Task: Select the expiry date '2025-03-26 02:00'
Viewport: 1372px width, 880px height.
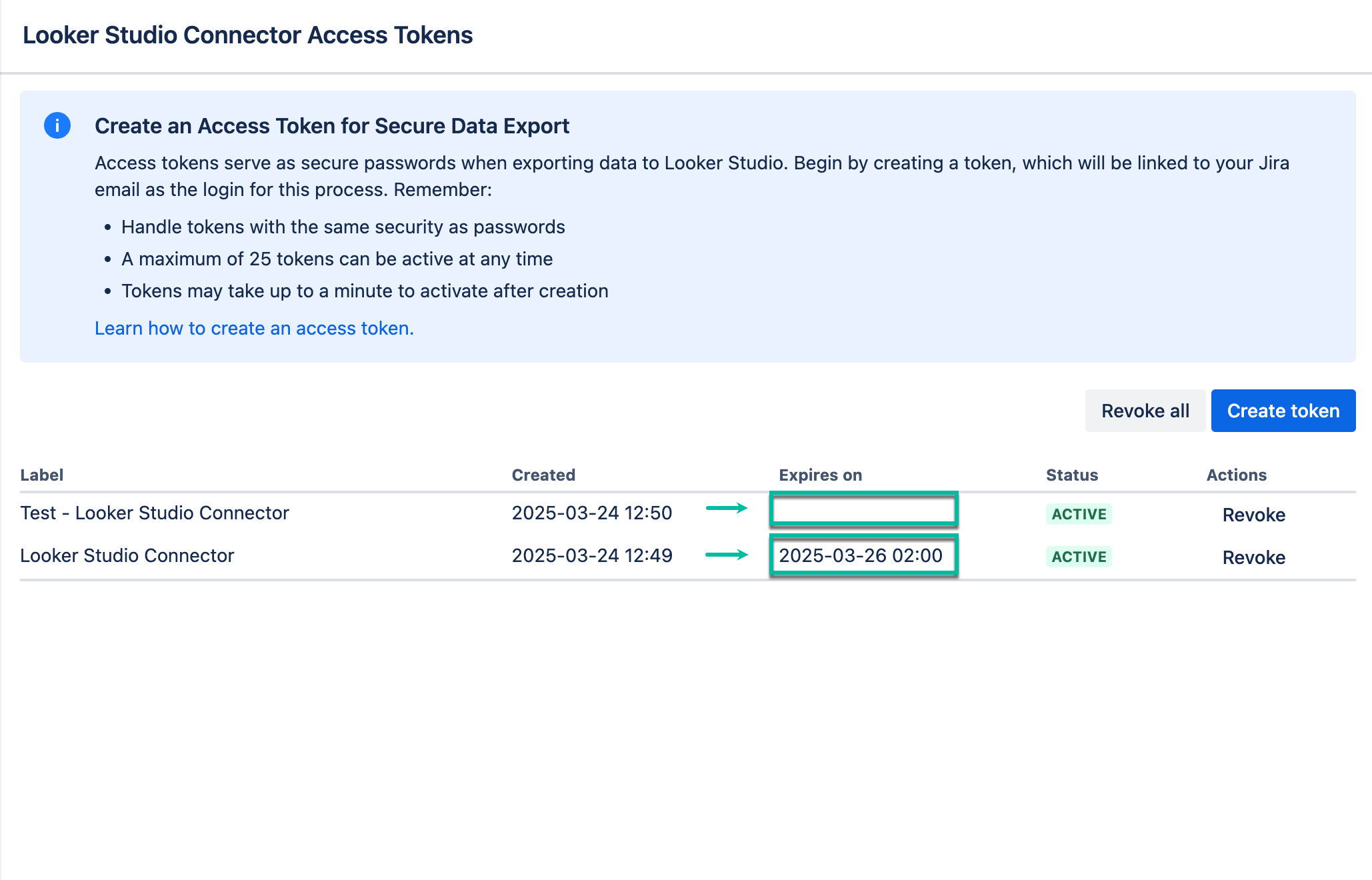Action: (863, 555)
